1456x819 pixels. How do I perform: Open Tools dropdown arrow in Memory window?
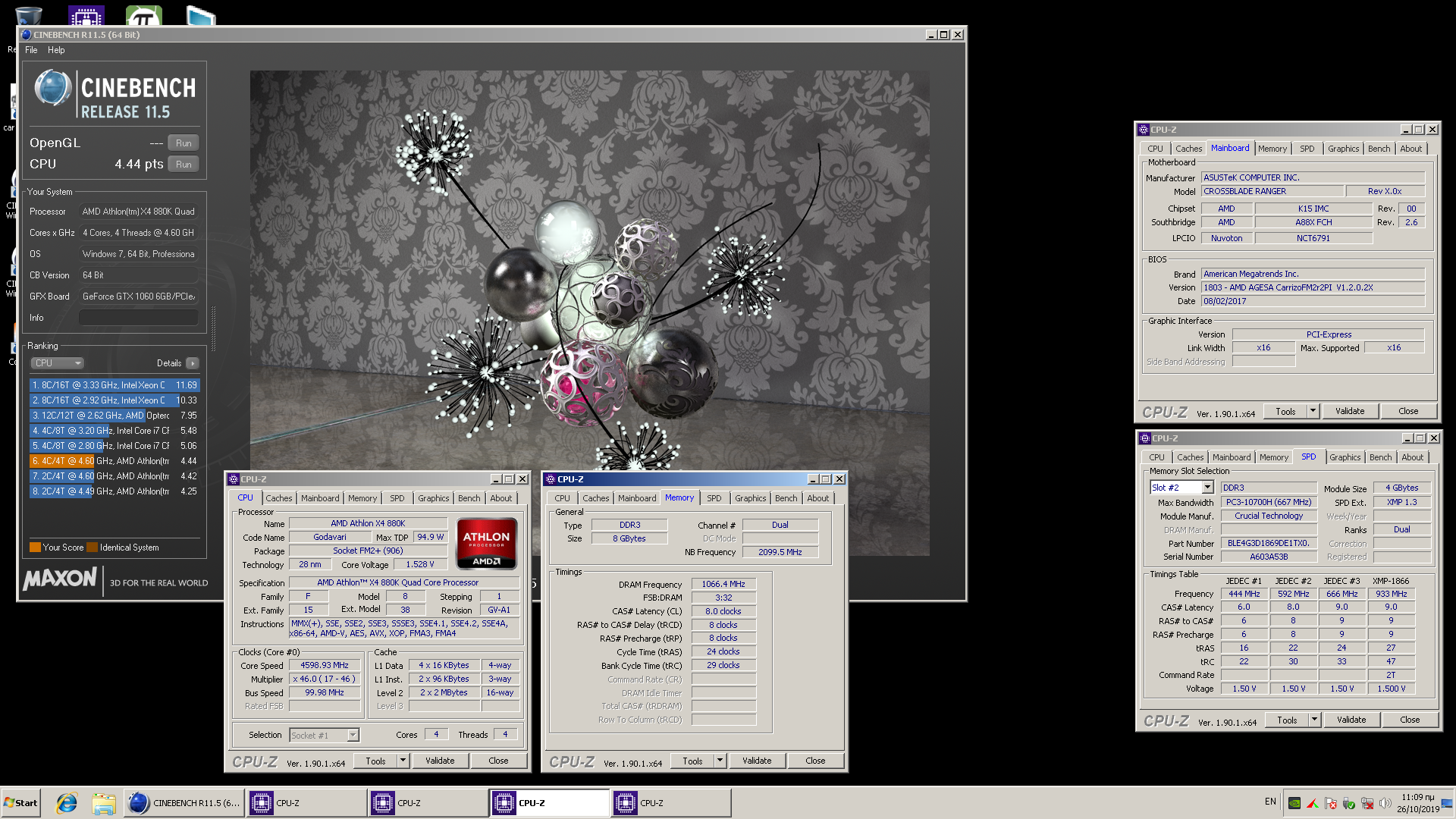pyautogui.click(x=720, y=761)
